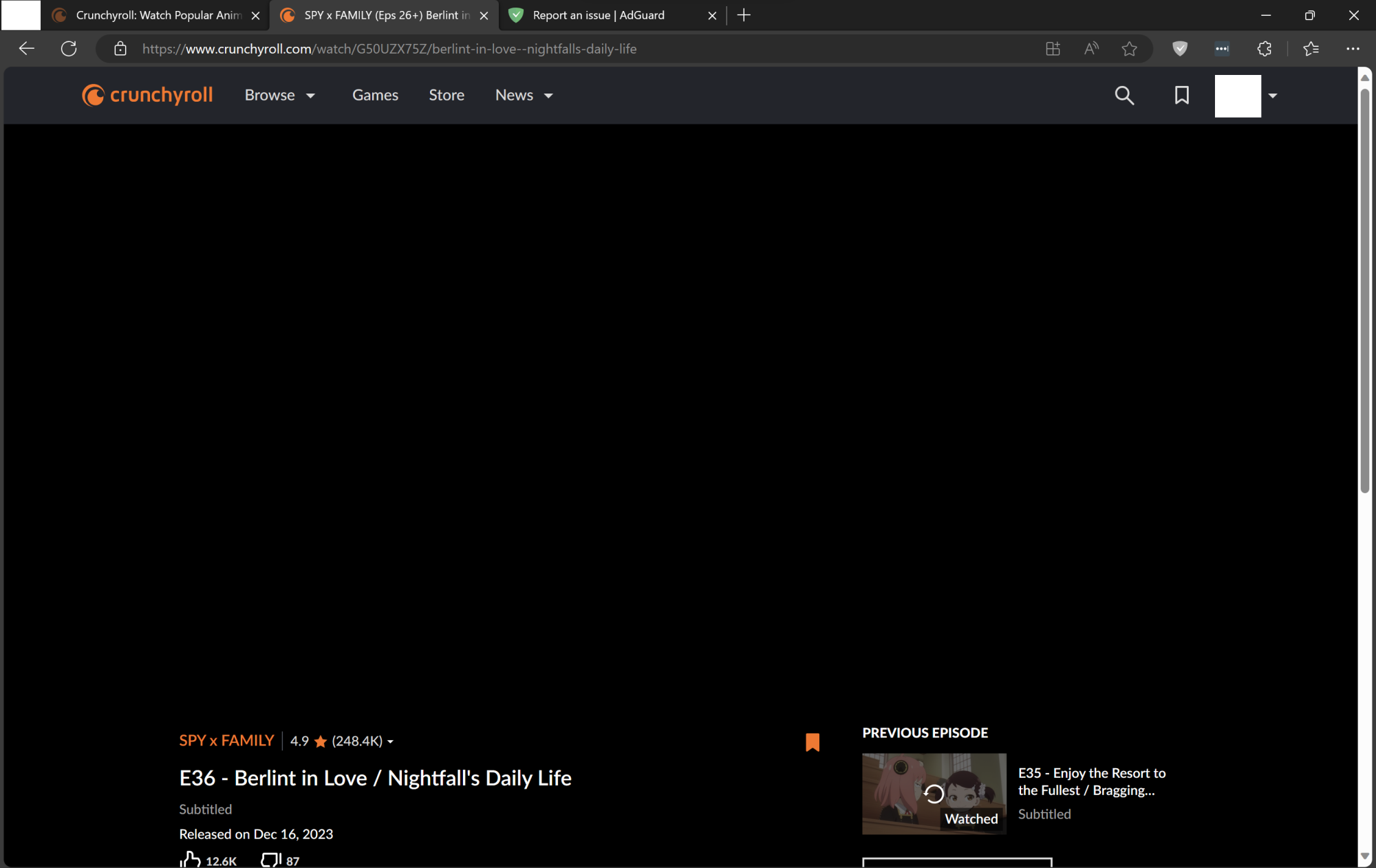Viewport: 1376px width, 868px height.
Task: Open the browser extensions icon
Action: pos(1265,48)
